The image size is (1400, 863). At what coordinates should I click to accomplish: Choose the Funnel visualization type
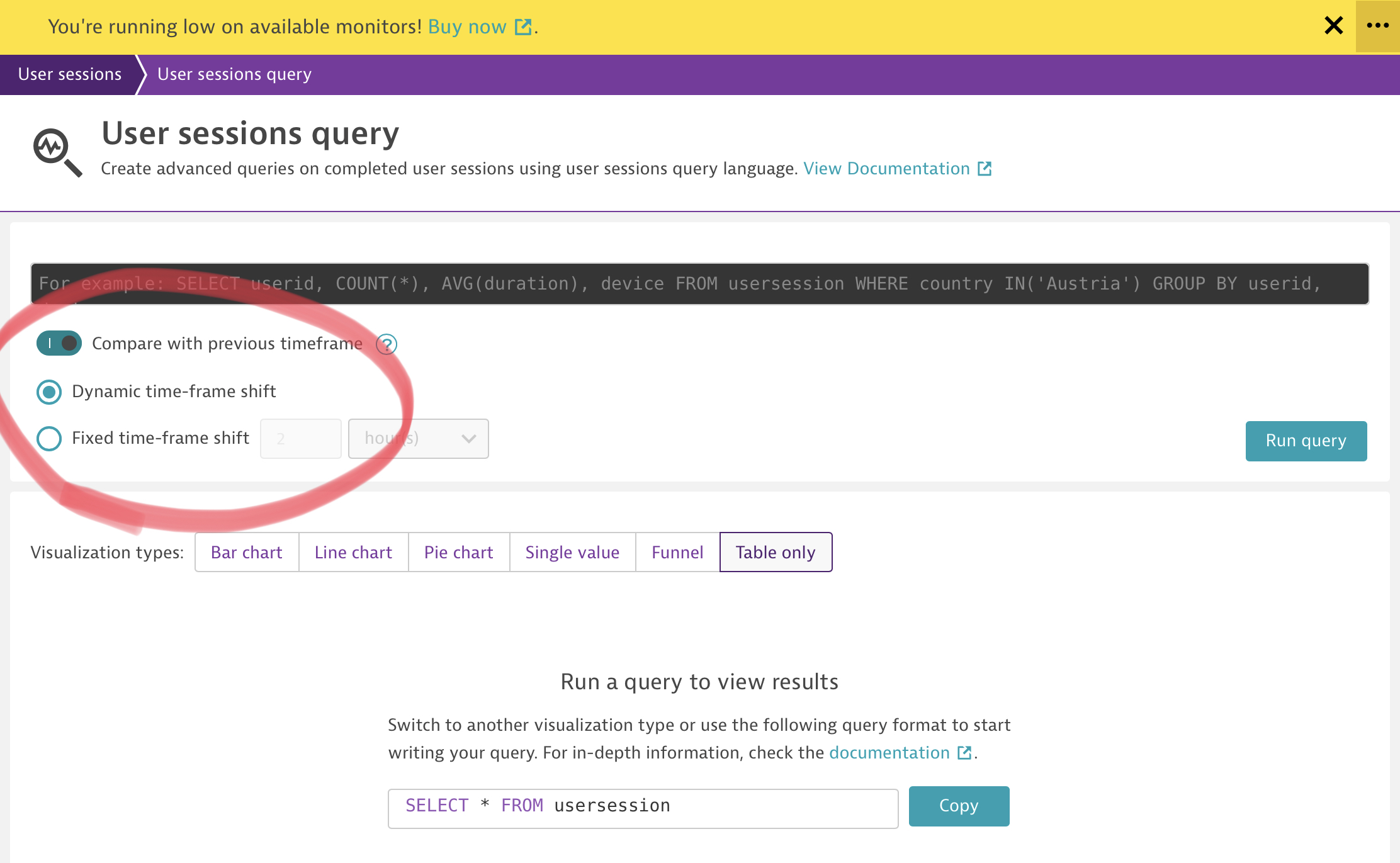677,552
